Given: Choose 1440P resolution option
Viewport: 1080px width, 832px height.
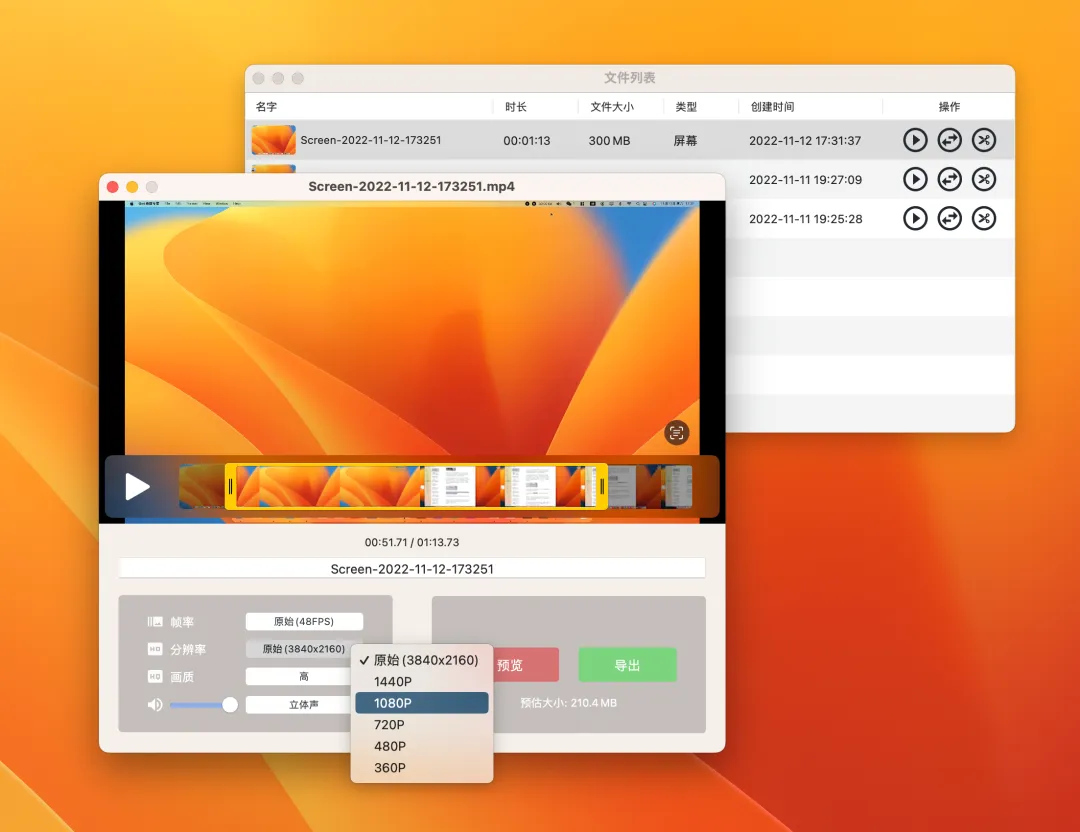Looking at the screenshot, I should (x=422, y=681).
